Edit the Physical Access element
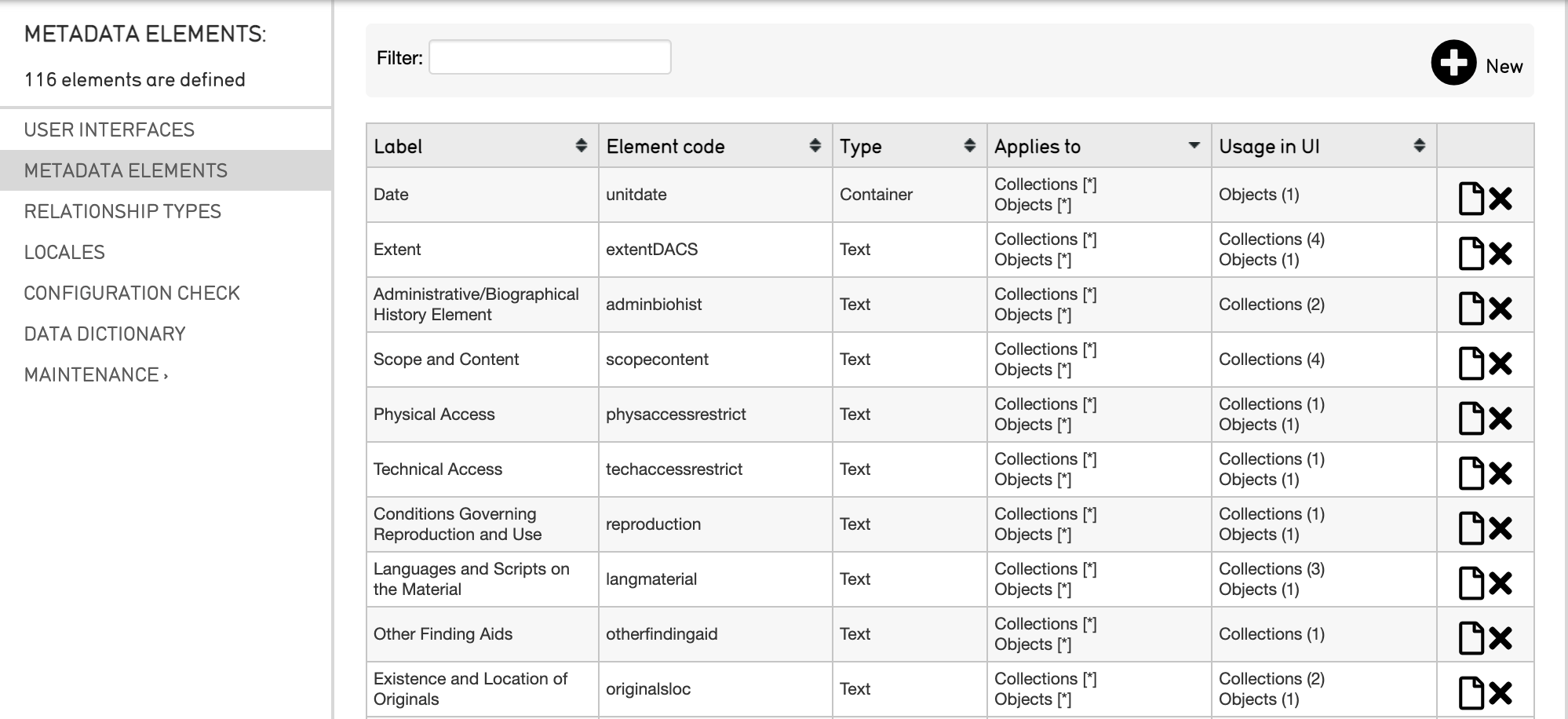 click(x=1471, y=418)
